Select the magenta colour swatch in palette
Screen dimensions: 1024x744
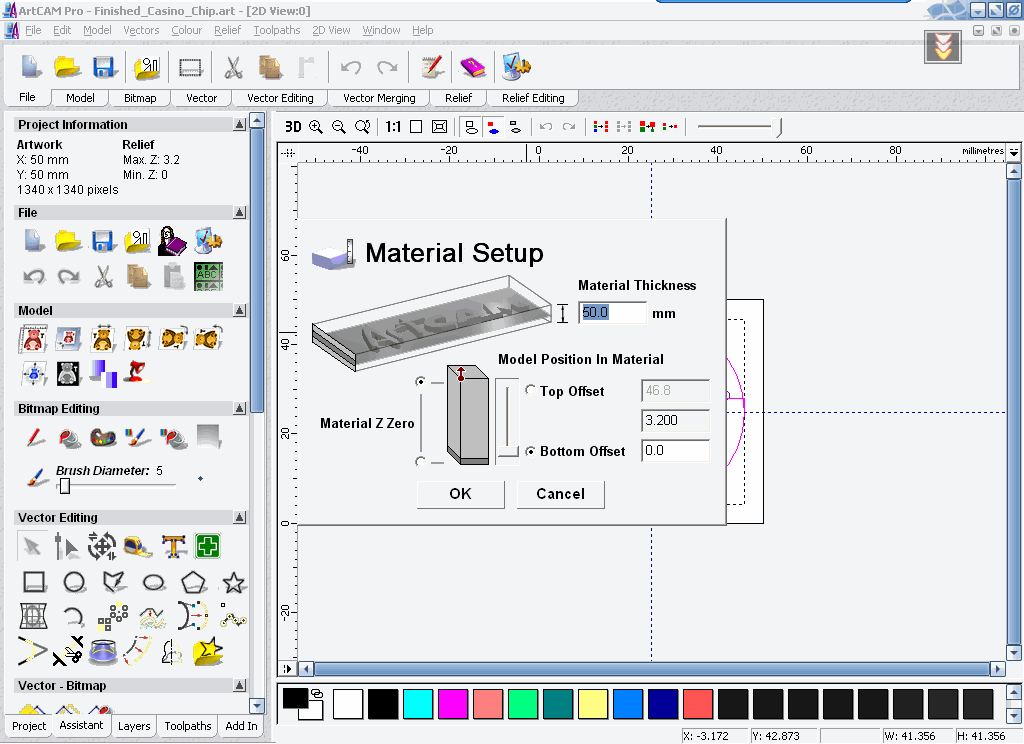coord(453,704)
